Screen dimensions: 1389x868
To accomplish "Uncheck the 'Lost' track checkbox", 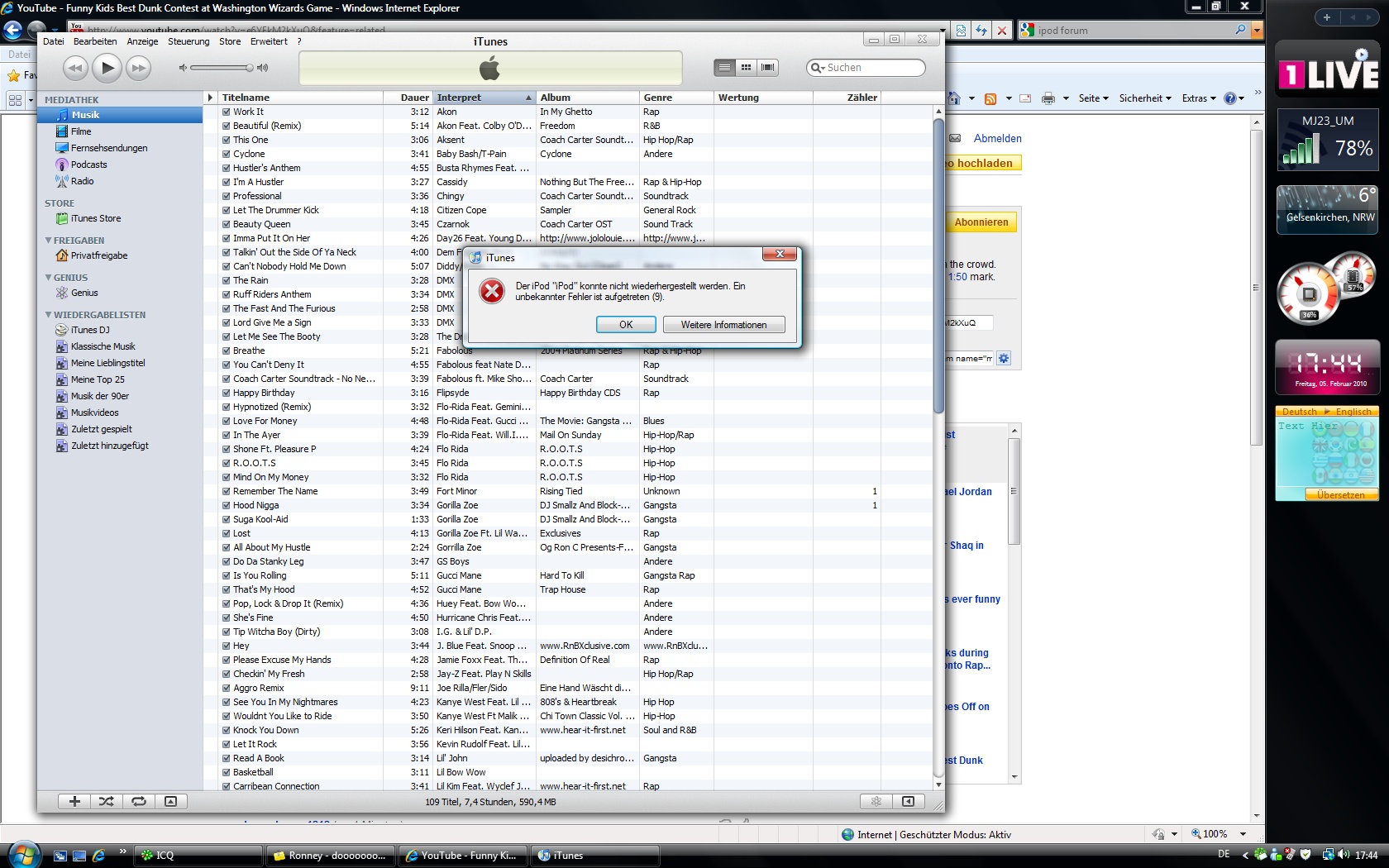I will point(227,533).
